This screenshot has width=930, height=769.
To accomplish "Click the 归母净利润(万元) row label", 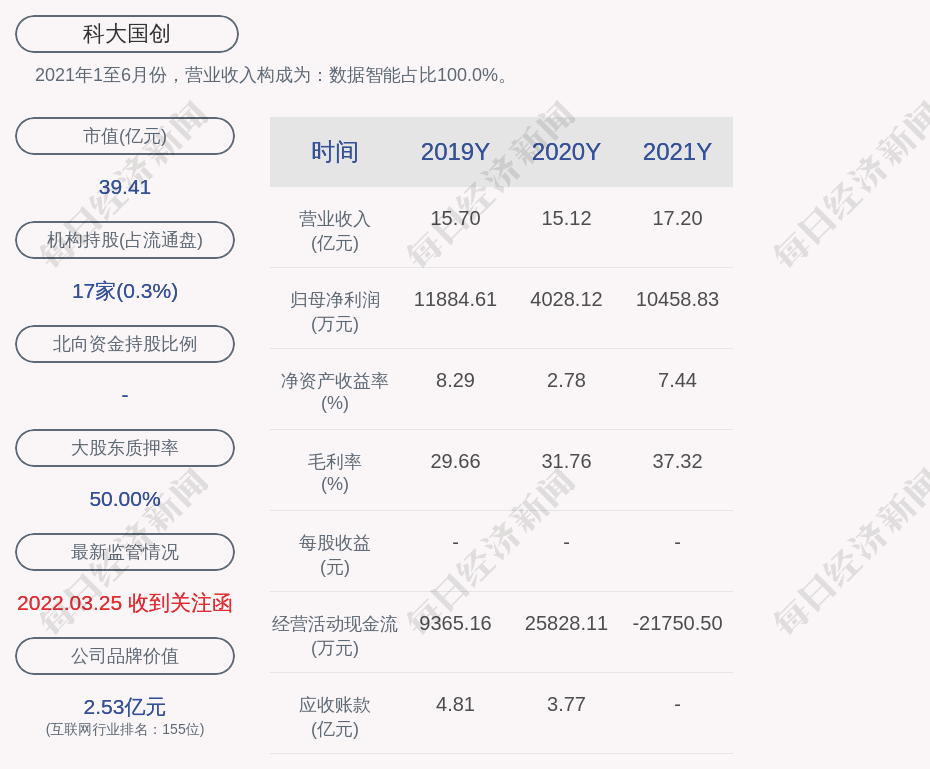I will click(335, 312).
